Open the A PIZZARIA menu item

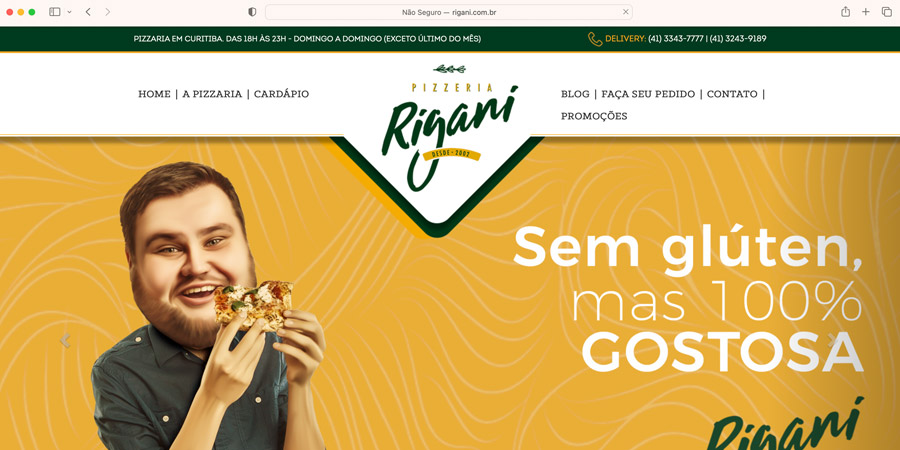[212, 94]
